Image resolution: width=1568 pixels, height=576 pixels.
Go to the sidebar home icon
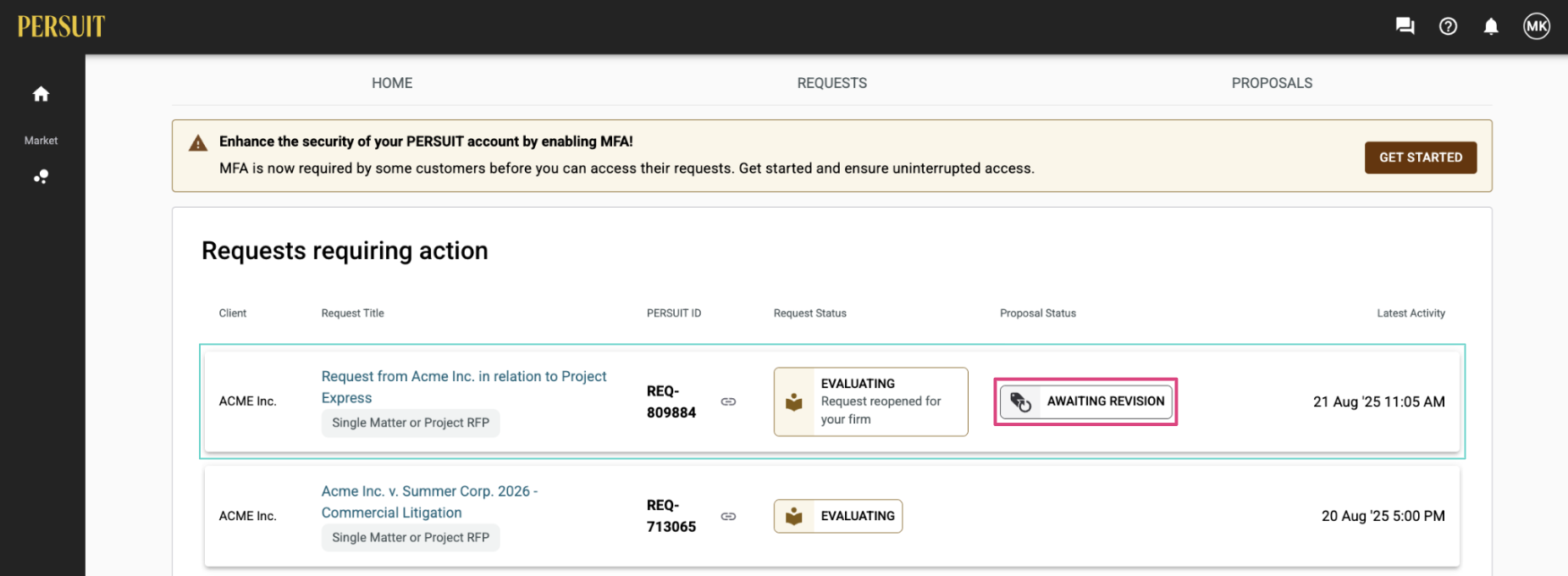click(x=41, y=94)
